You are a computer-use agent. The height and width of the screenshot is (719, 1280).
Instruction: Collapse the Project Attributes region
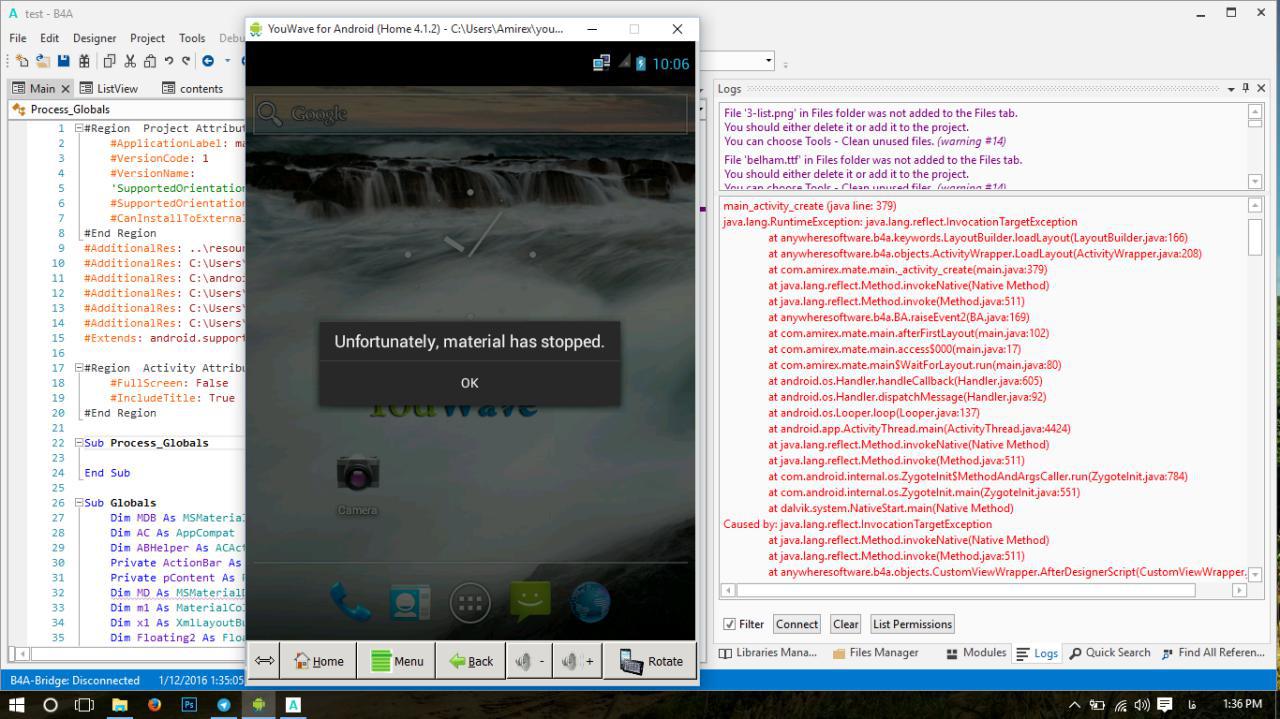point(78,128)
